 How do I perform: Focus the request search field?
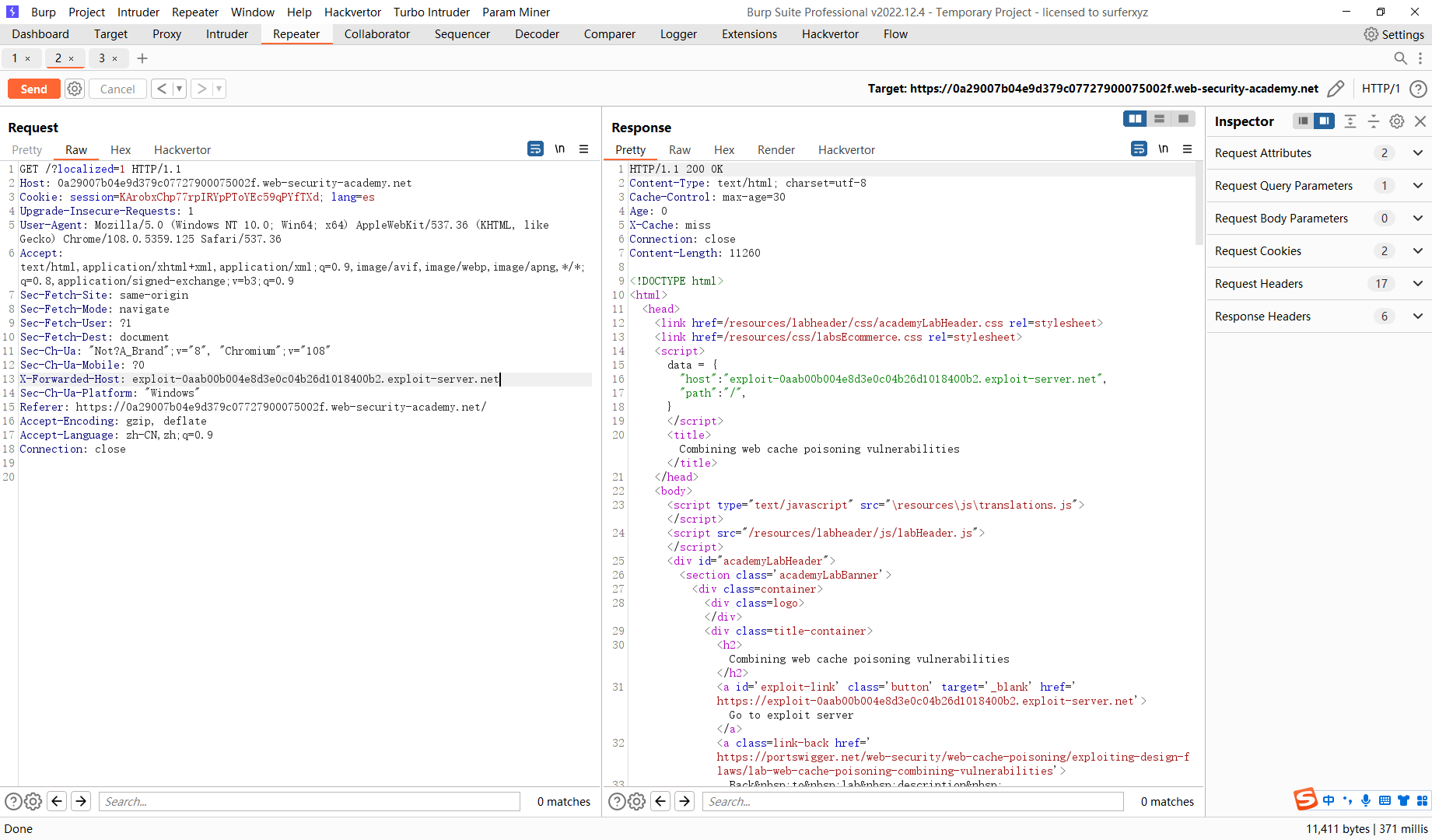pos(310,801)
